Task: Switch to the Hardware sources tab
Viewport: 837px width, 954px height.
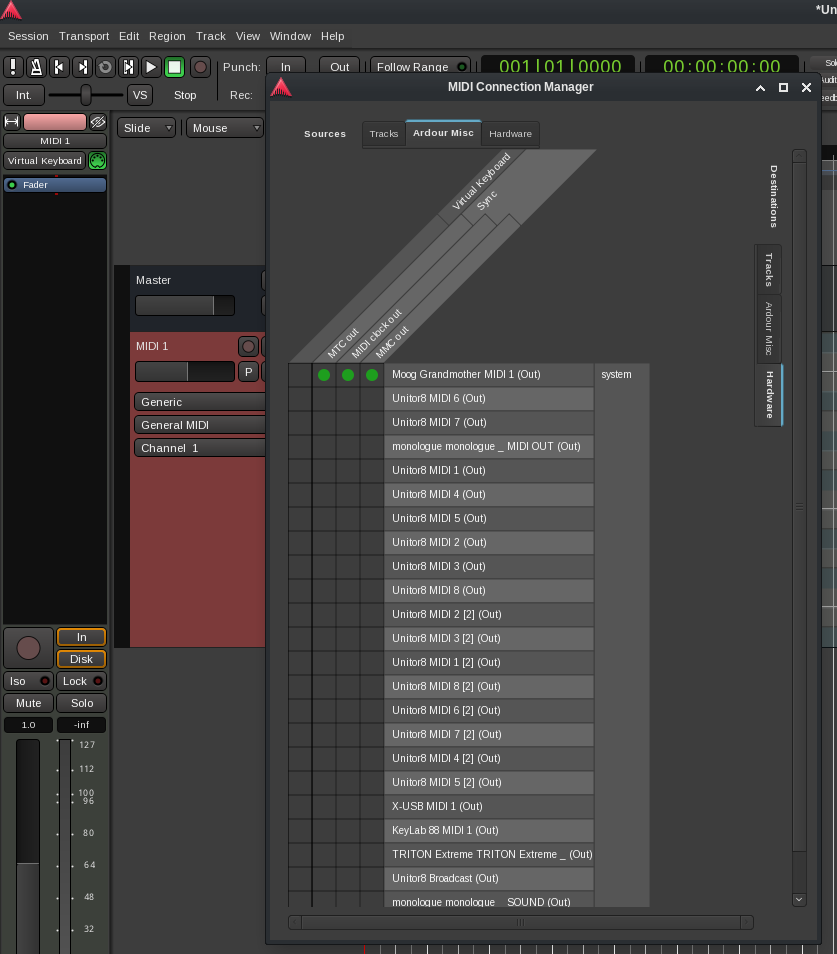Action: click(510, 134)
